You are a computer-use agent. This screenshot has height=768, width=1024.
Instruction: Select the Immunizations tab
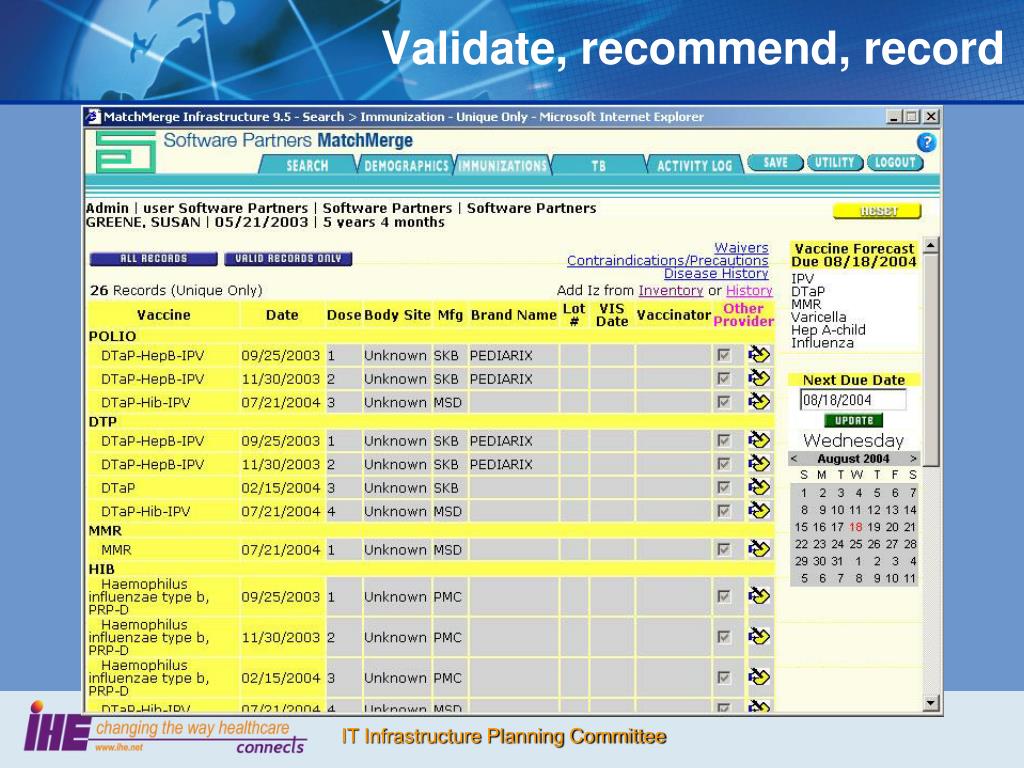[502, 165]
